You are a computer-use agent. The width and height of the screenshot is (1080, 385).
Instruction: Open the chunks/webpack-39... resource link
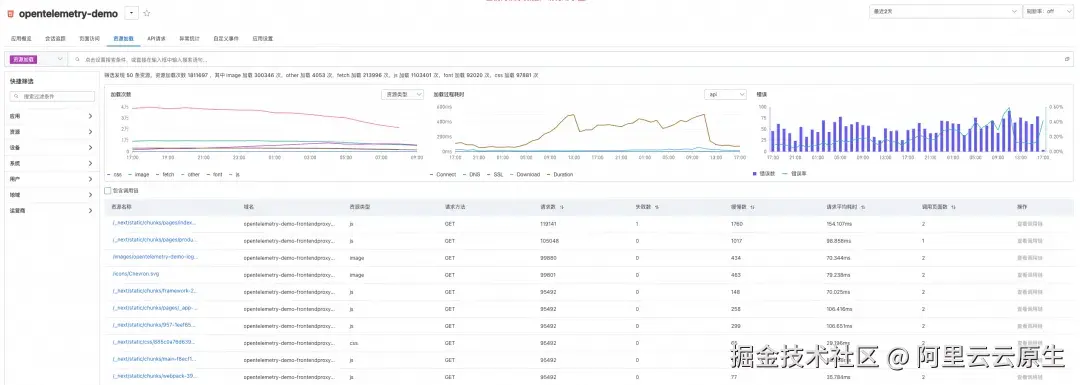click(154, 376)
